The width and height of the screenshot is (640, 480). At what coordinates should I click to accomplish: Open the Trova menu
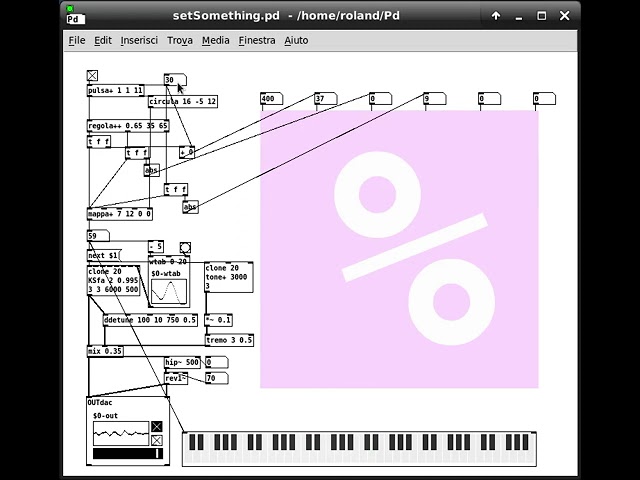[180, 40]
